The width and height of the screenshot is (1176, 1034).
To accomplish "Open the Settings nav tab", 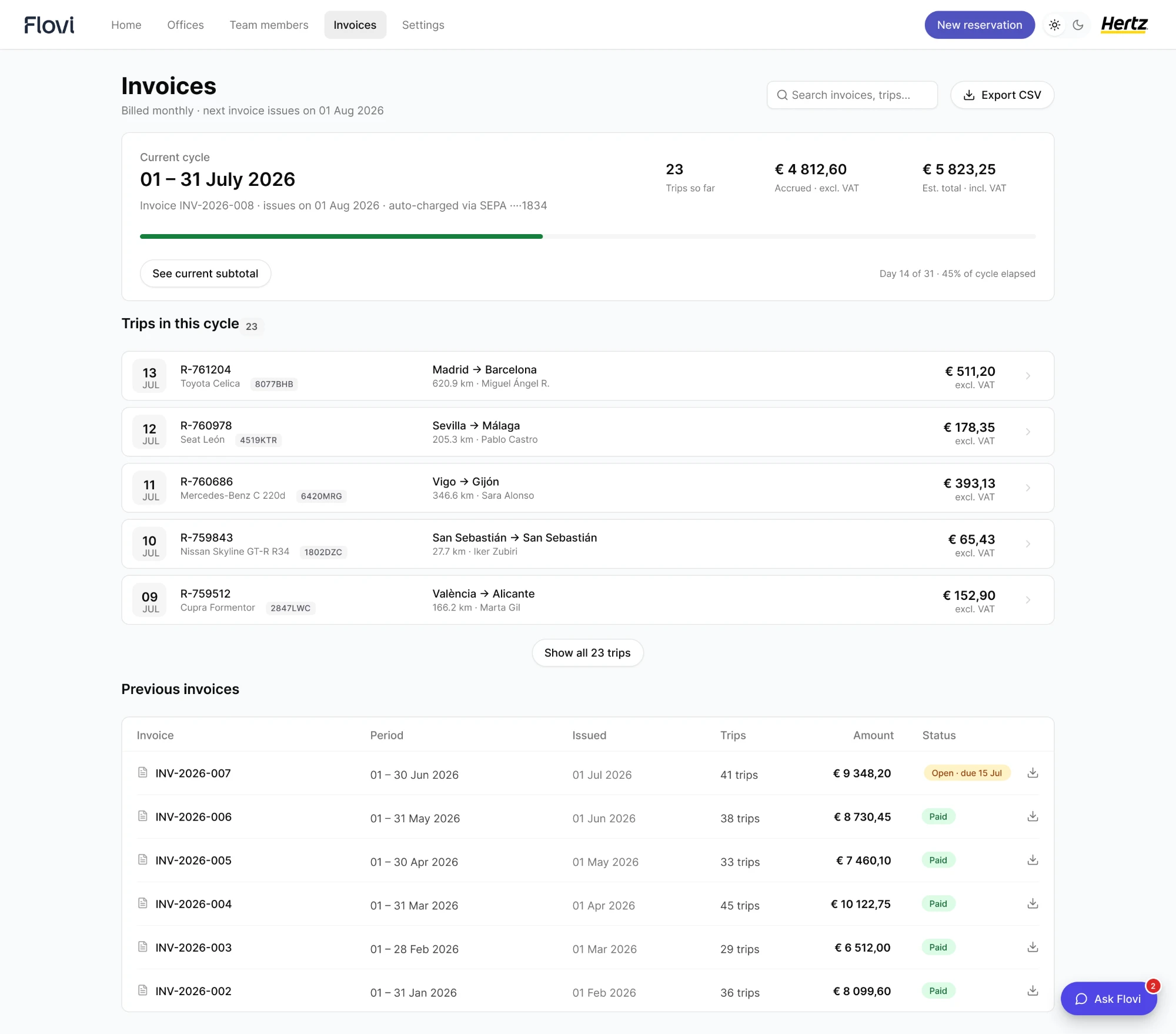I will (x=423, y=25).
